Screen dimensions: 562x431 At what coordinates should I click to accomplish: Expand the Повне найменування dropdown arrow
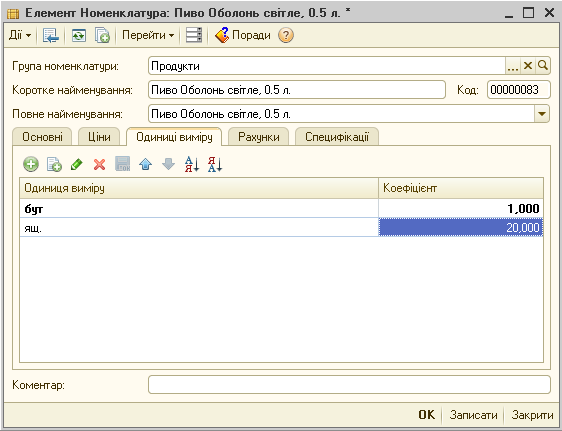pos(542,114)
